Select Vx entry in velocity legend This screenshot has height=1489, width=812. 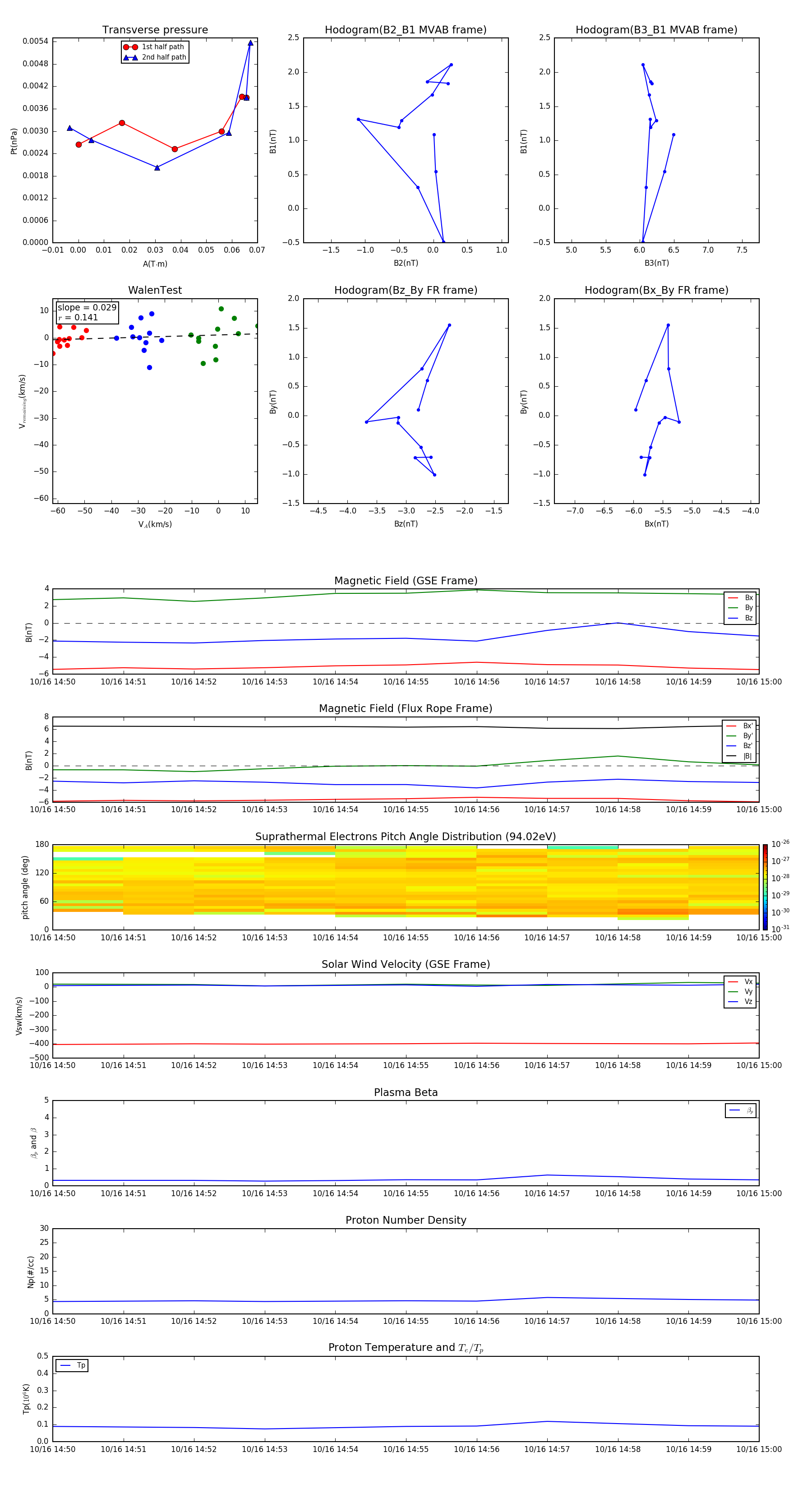click(740, 981)
